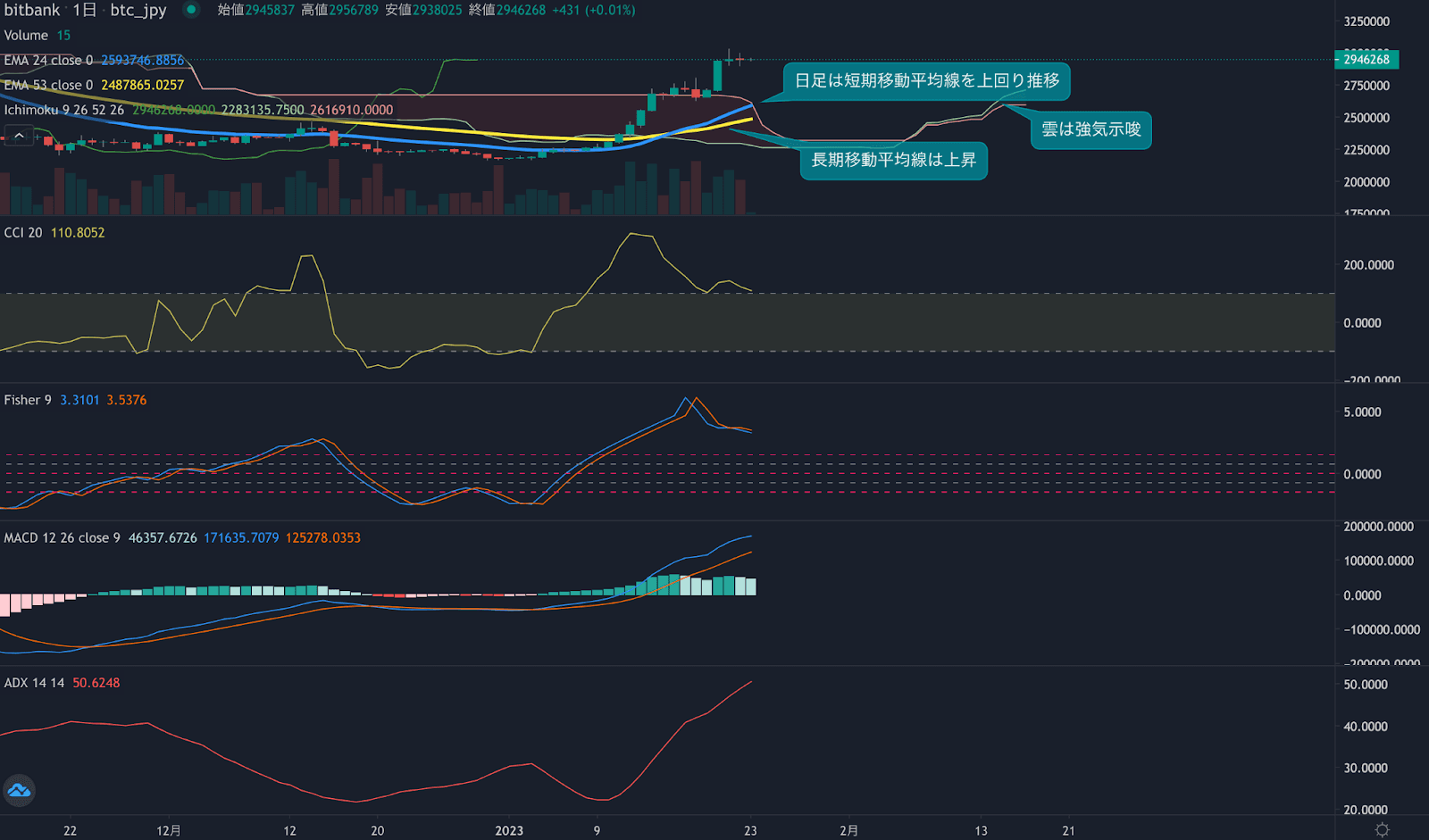Open chart settings via the bottom-right gear icon
The width and height of the screenshot is (1429, 840).
1382,829
